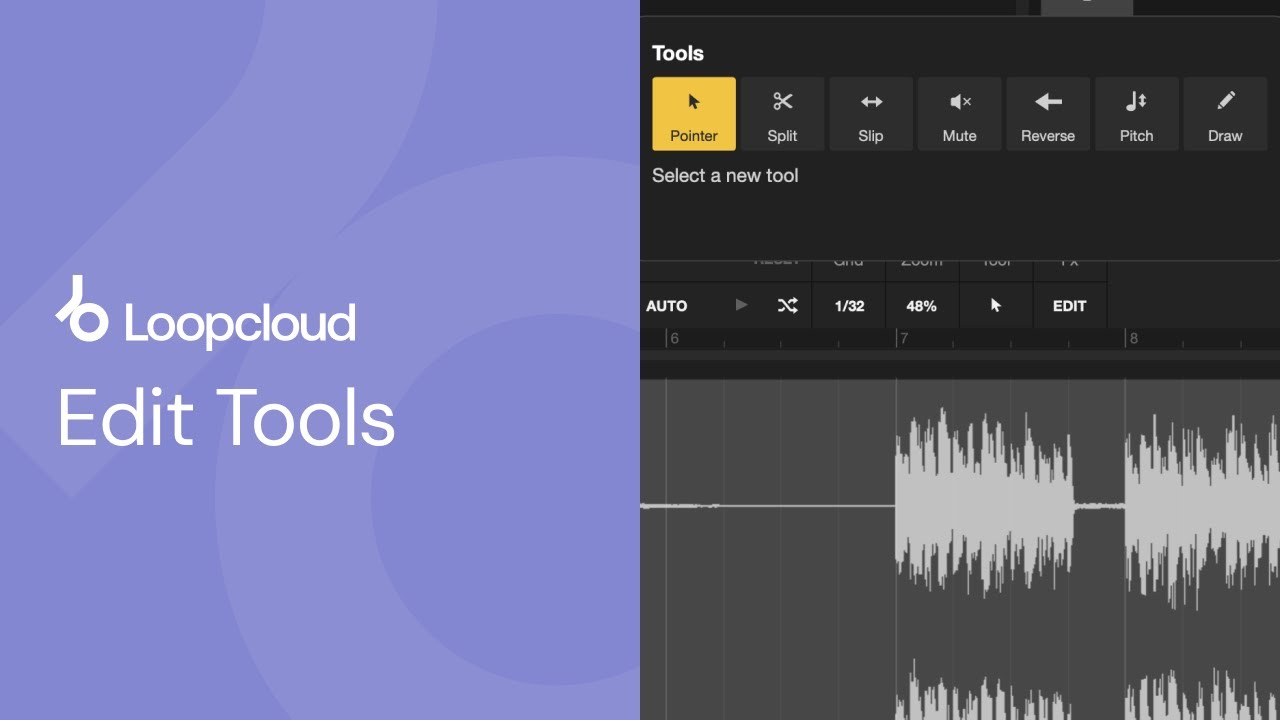Screen dimensions: 1280x720
Task: Click bar 6 marker on ruler
Action: (674, 339)
